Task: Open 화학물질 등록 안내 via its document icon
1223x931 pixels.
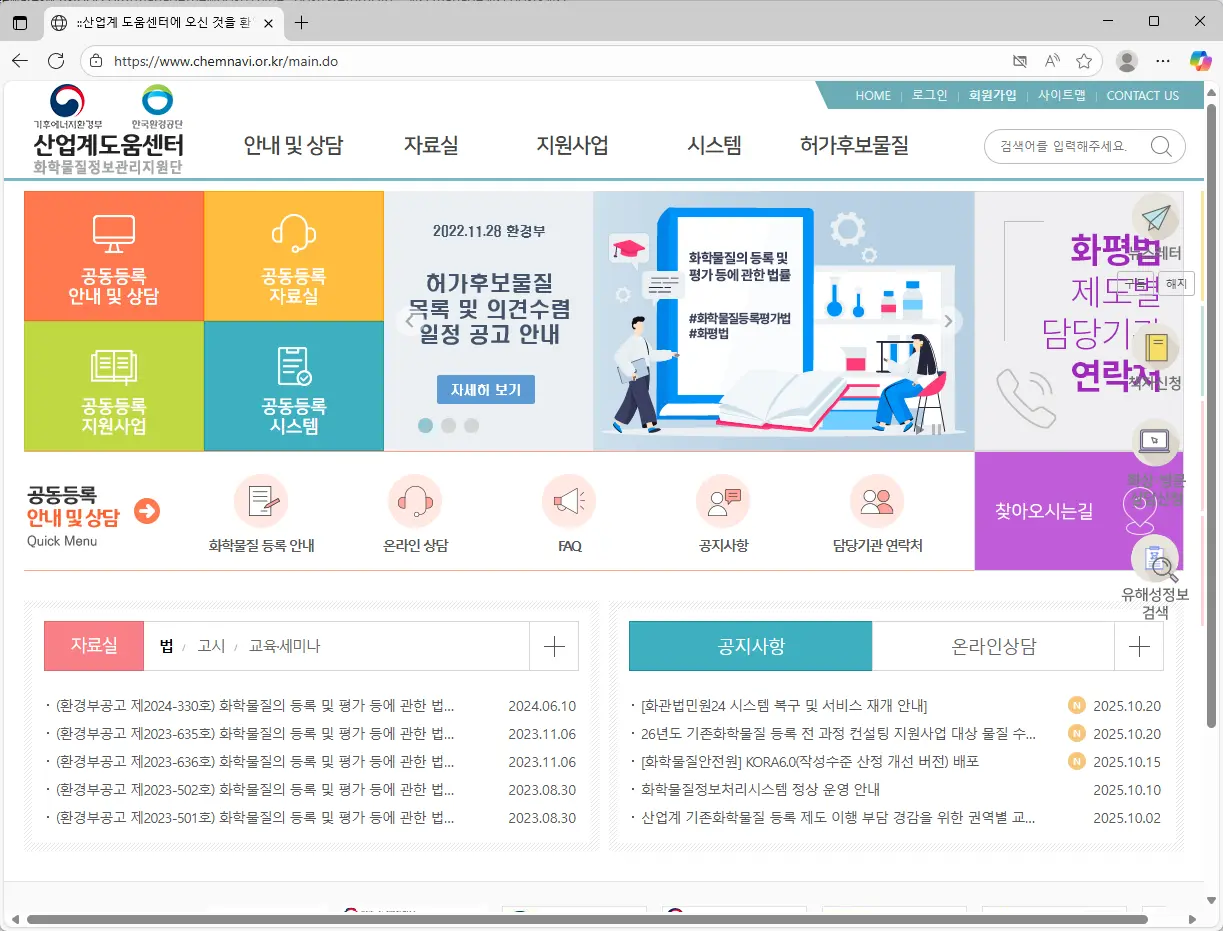Action: pyautogui.click(x=262, y=502)
